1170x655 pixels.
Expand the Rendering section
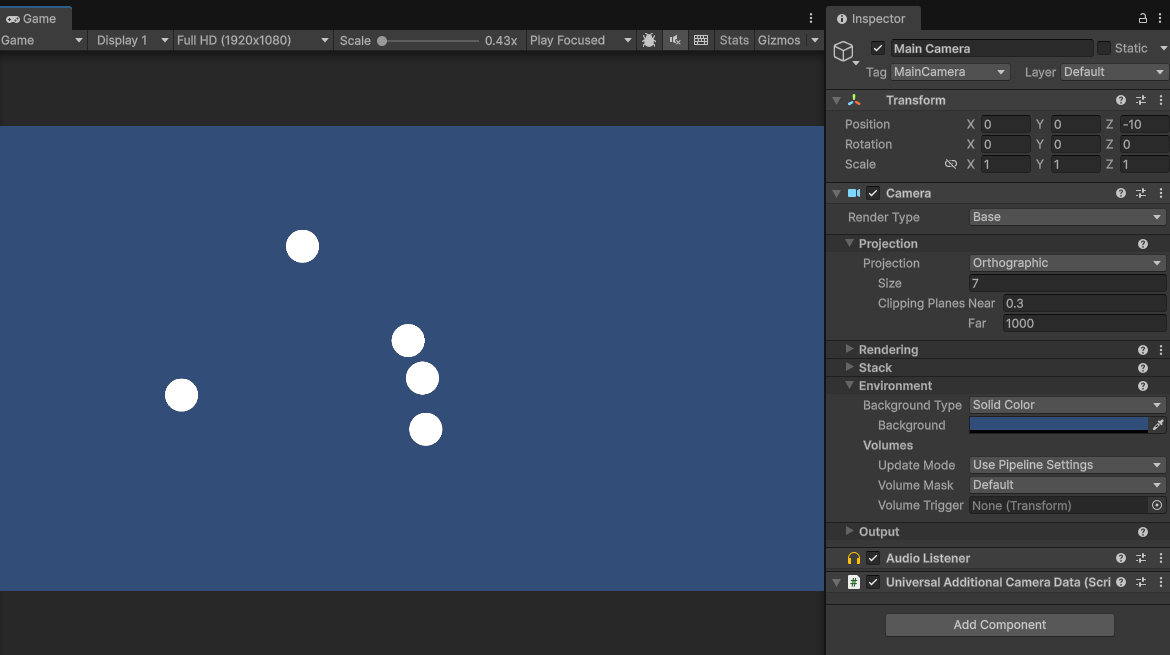coord(849,349)
